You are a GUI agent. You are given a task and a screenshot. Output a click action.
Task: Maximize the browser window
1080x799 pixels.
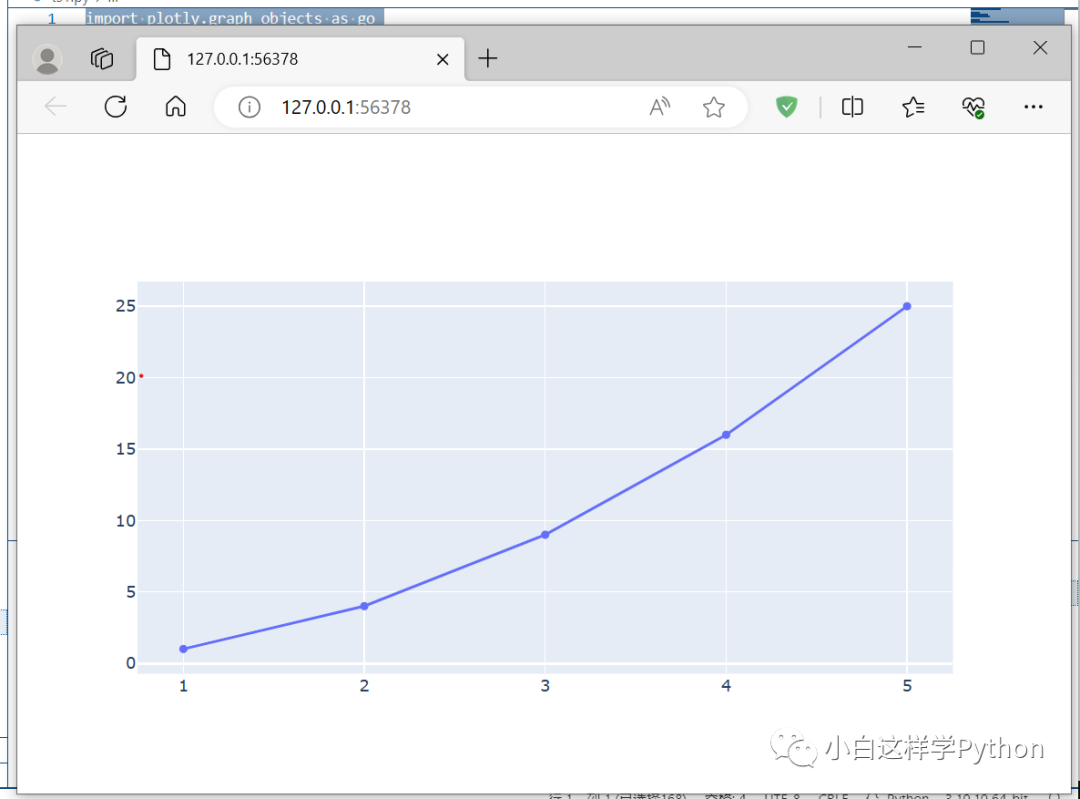[977, 47]
